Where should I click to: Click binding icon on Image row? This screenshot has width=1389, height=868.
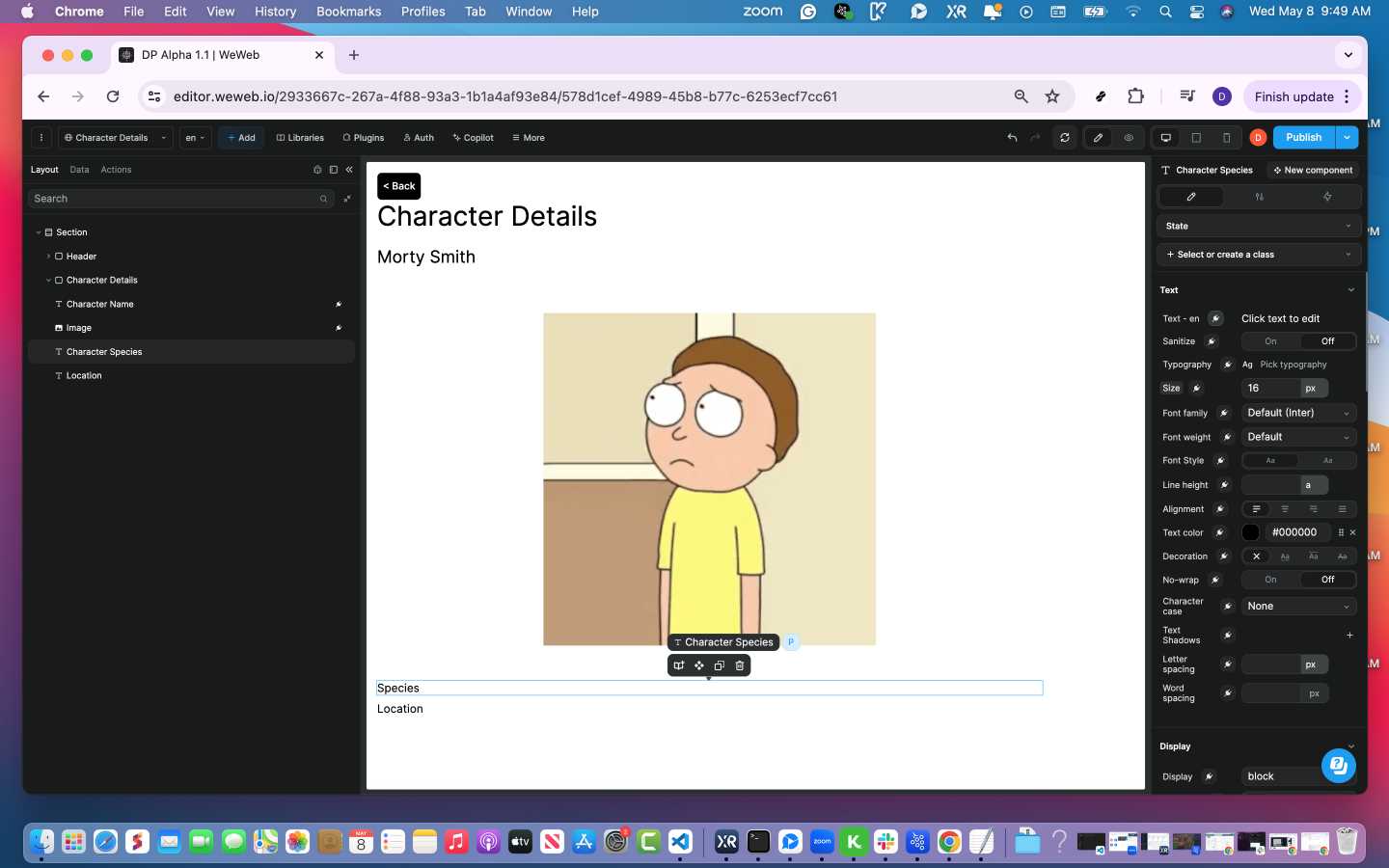pyautogui.click(x=339, y=328)
